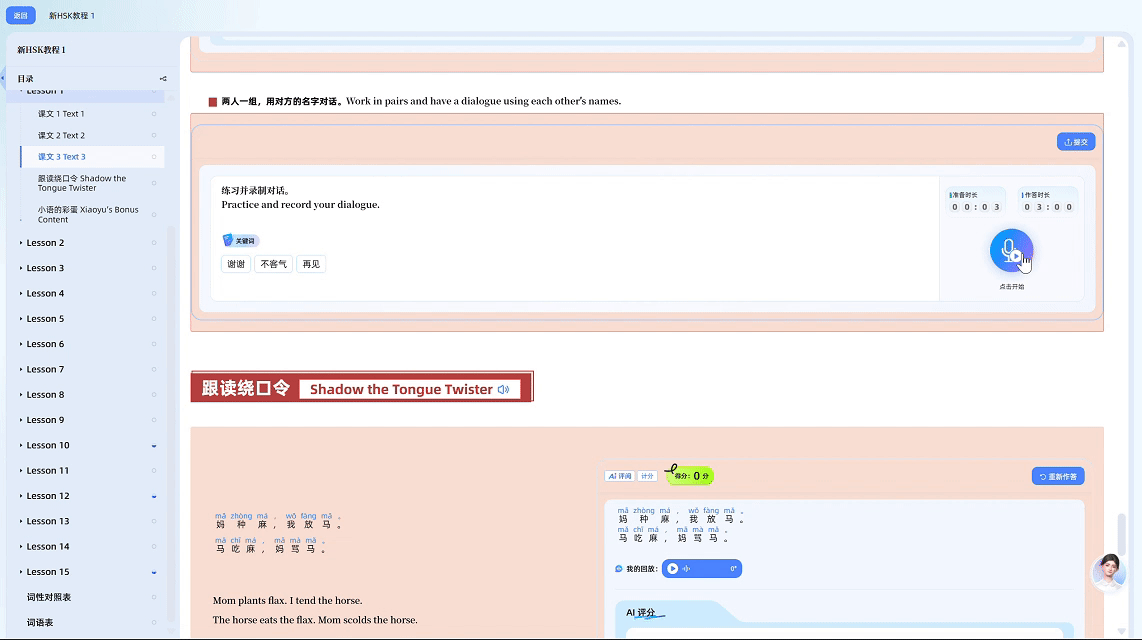Screen dimensions: 1142x640
Task: Select 课文 3 Text 3
Action: pos(62,157)
